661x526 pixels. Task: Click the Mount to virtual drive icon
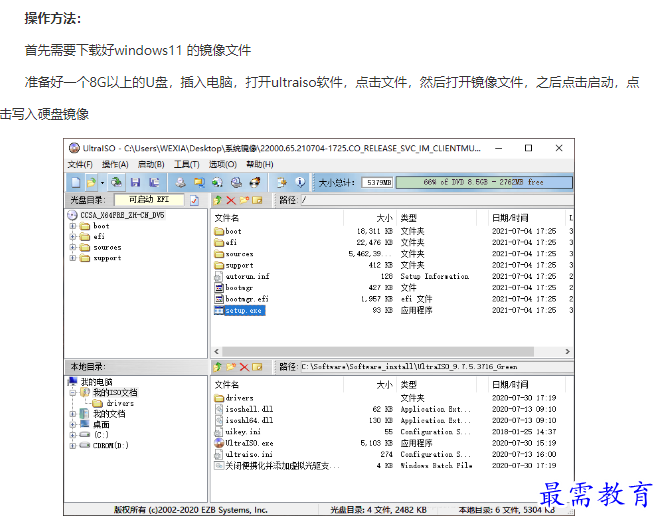point(236,182)
